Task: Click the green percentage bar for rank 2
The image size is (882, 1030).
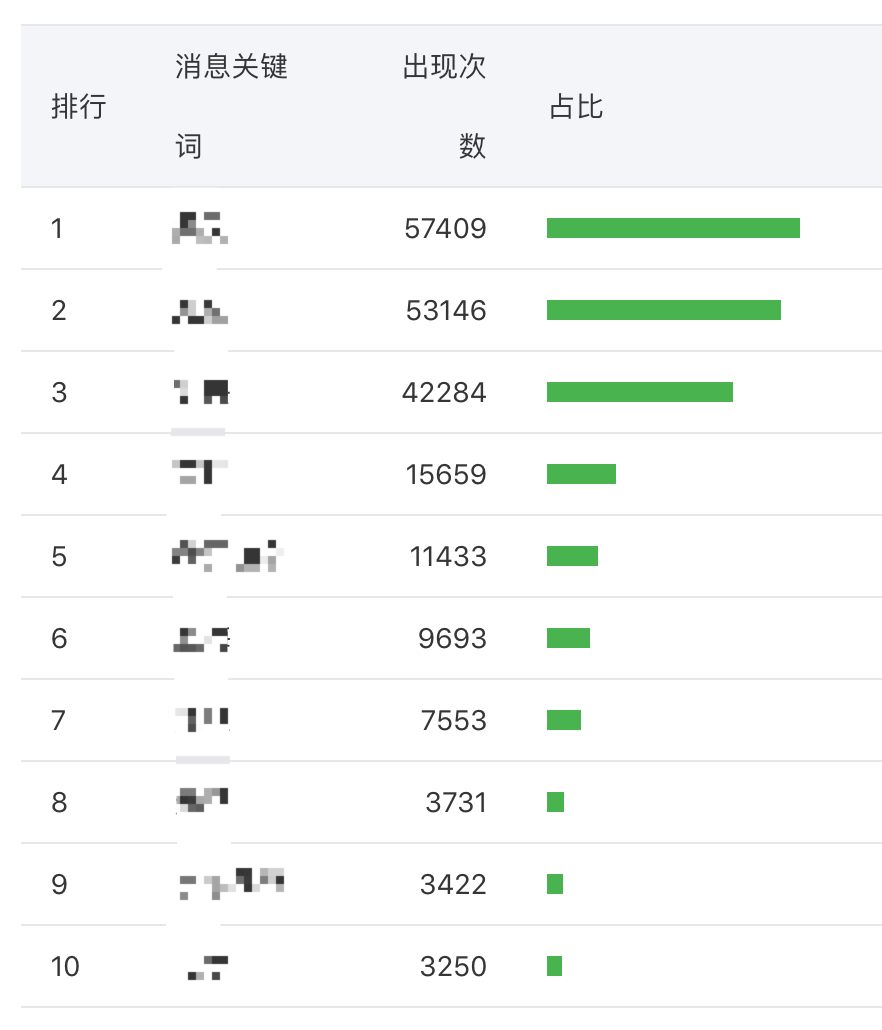Action: [663, 310]
